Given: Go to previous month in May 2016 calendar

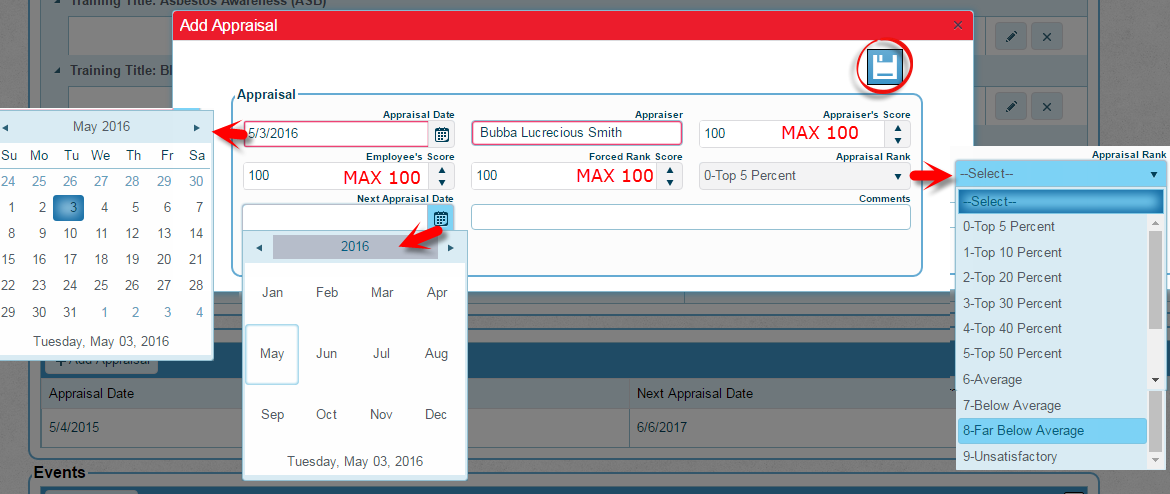Looking at the screenshot, I should [5, 127].
